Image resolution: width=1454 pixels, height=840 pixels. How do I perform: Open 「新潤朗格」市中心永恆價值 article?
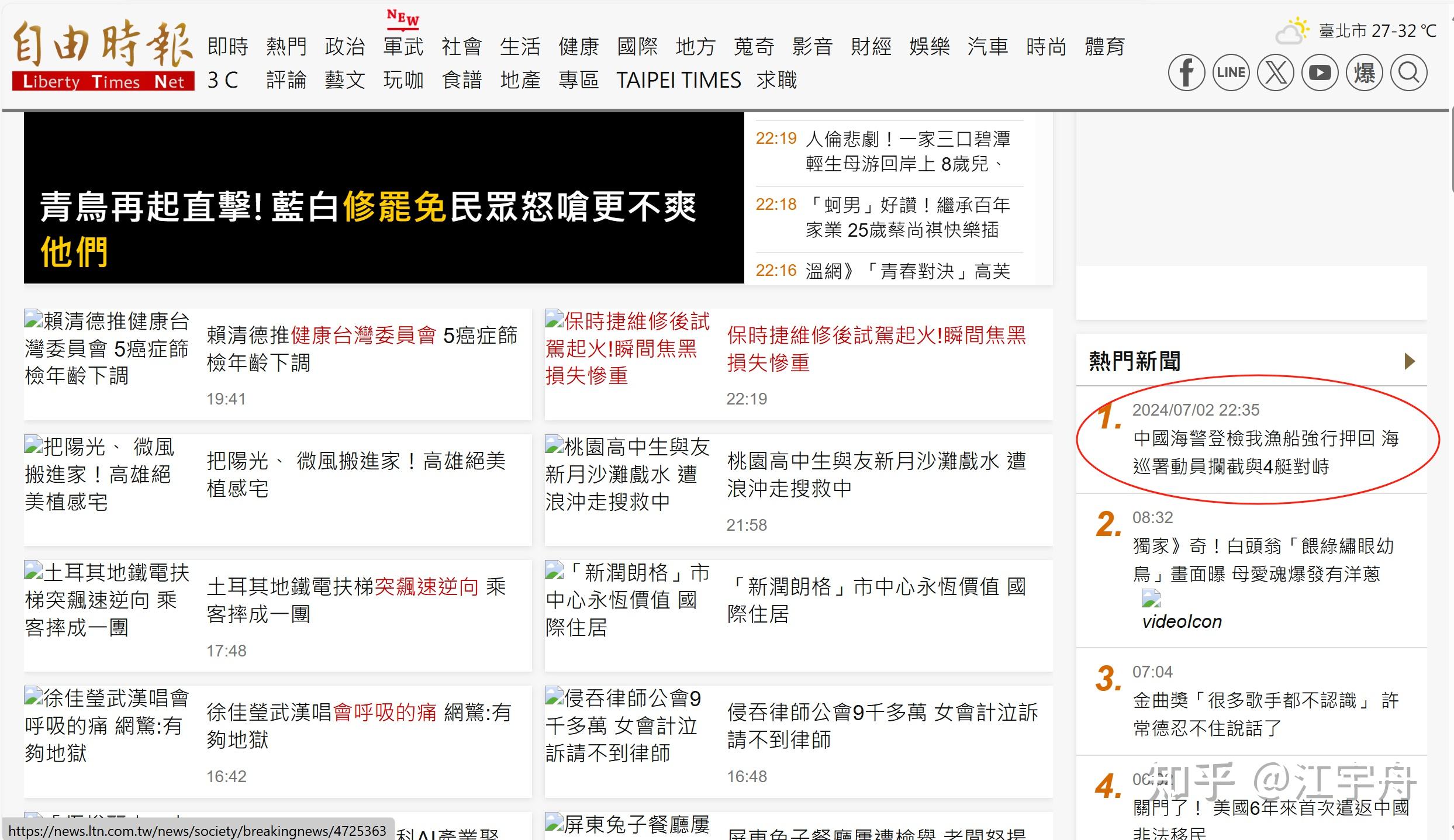pyautogui.click(x=876, y=600)
